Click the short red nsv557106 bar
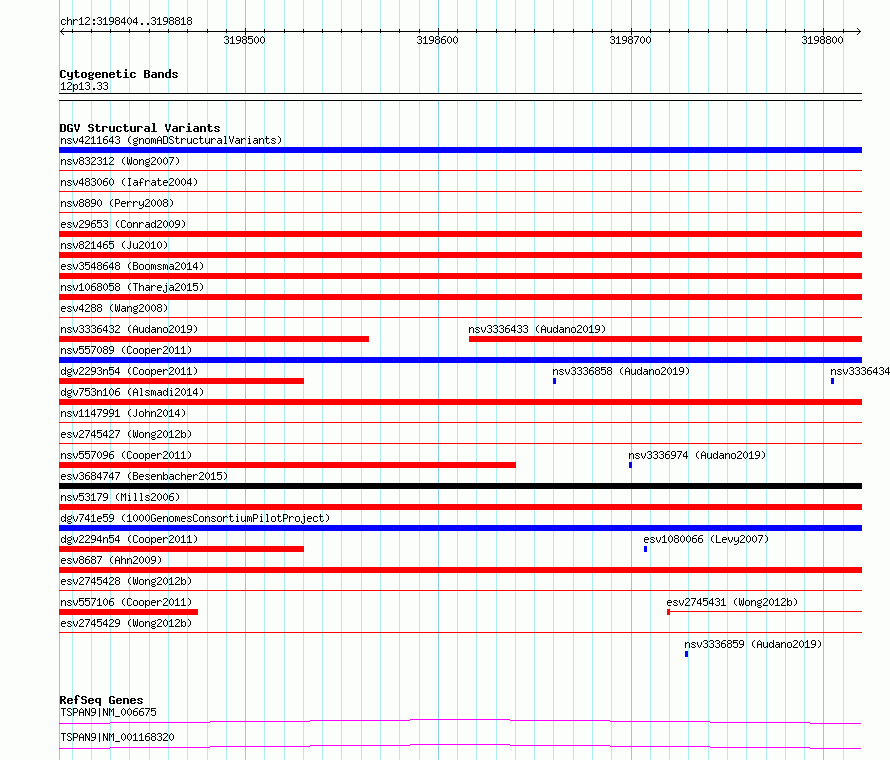 coord(128,612)
